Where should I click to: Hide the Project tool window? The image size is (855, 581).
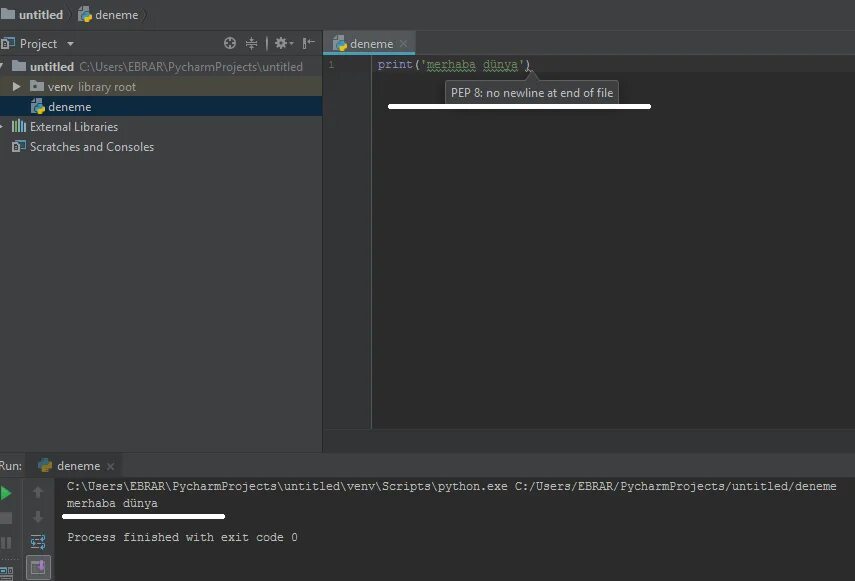[308, 43]
